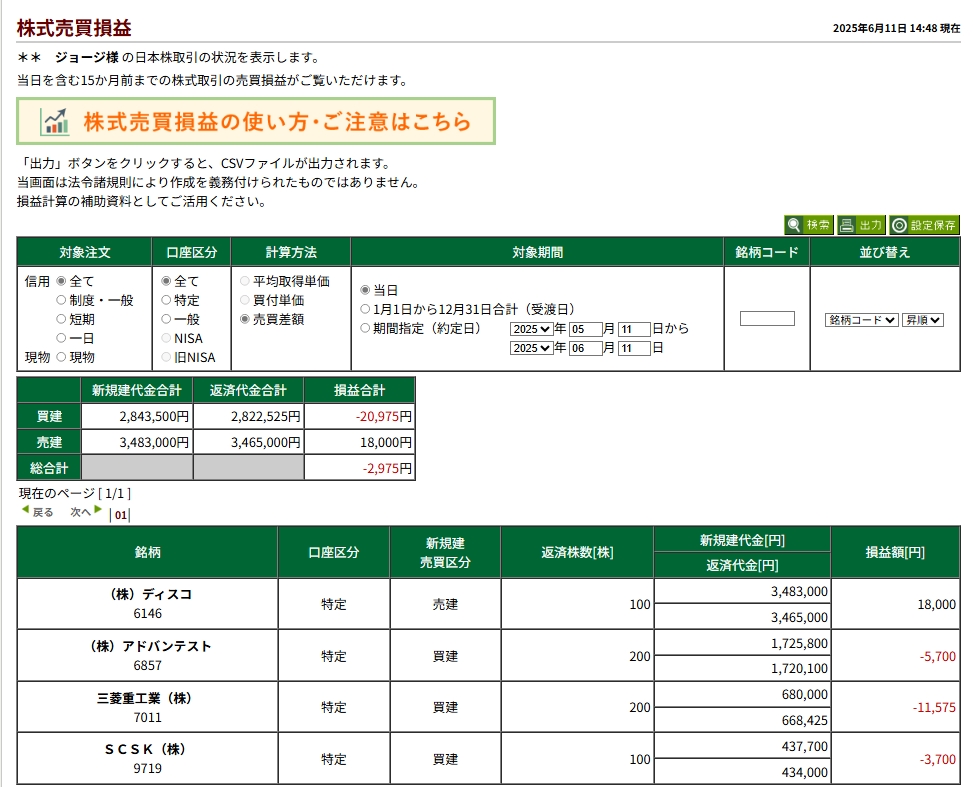Click the 返済代金合計 value 3,465,000円

[x=266, y=443]
